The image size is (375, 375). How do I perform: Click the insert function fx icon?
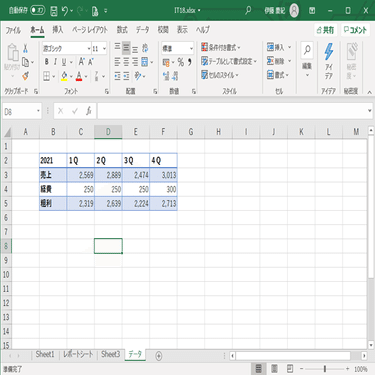[89, 111]
